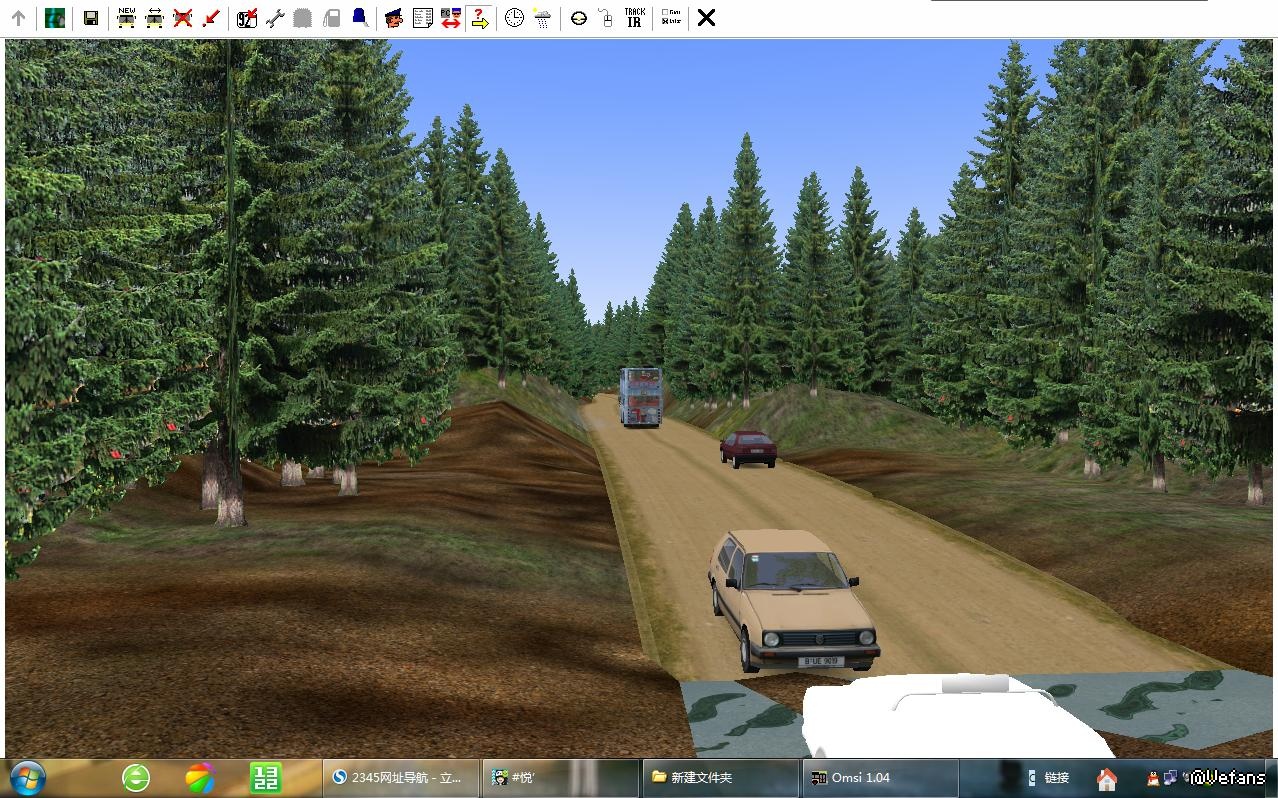Screen dimensions: 1278x798
Task: Switch to 2345网址导航 browser window
Action: click(x=402, y=777)
